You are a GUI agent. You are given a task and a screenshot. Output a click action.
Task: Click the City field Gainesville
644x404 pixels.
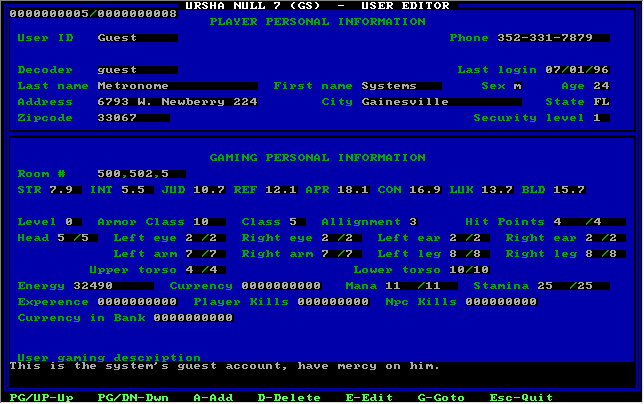(442, 102)
